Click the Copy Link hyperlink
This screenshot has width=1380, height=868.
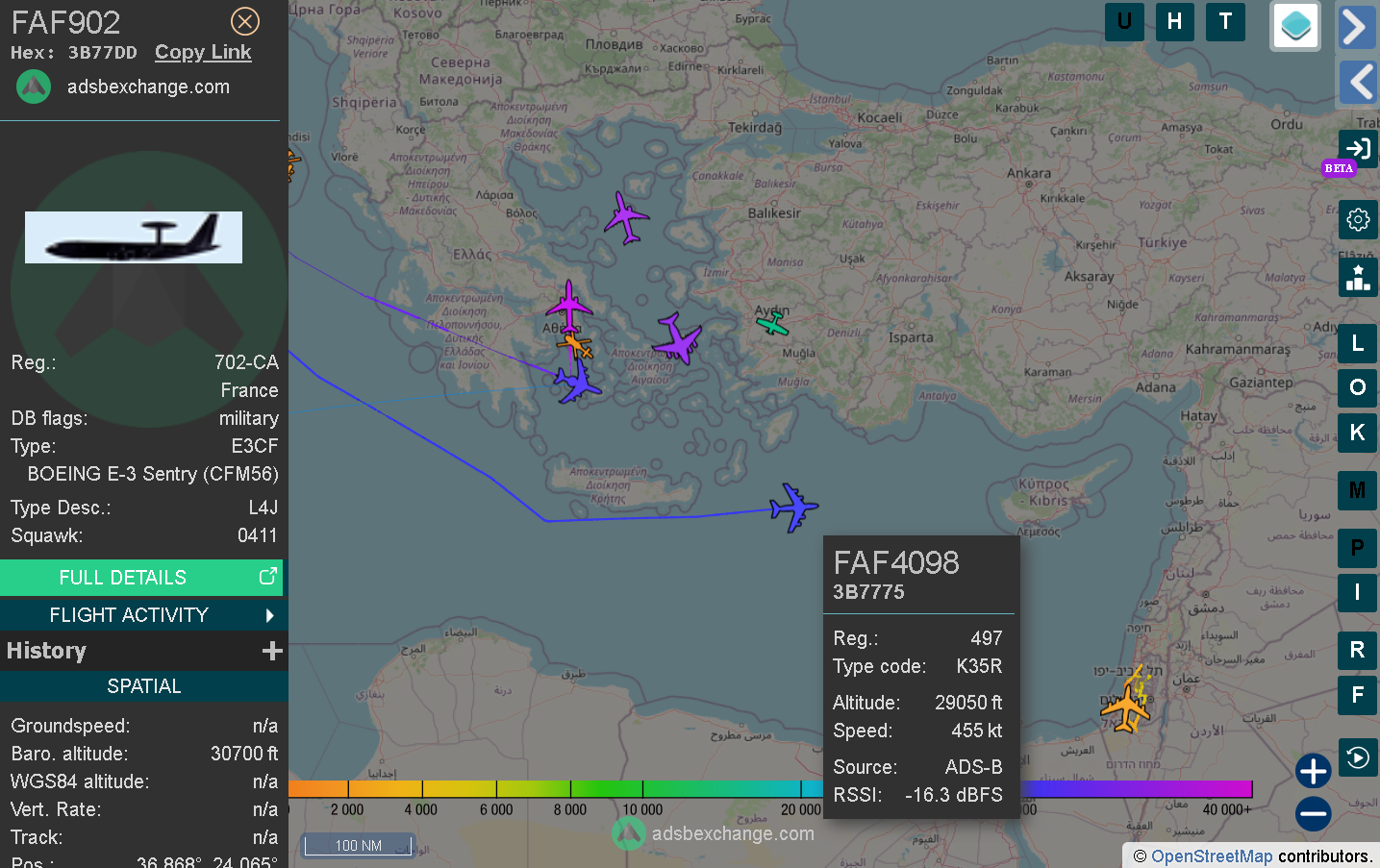pyautogui.click(x=203, y=53)
